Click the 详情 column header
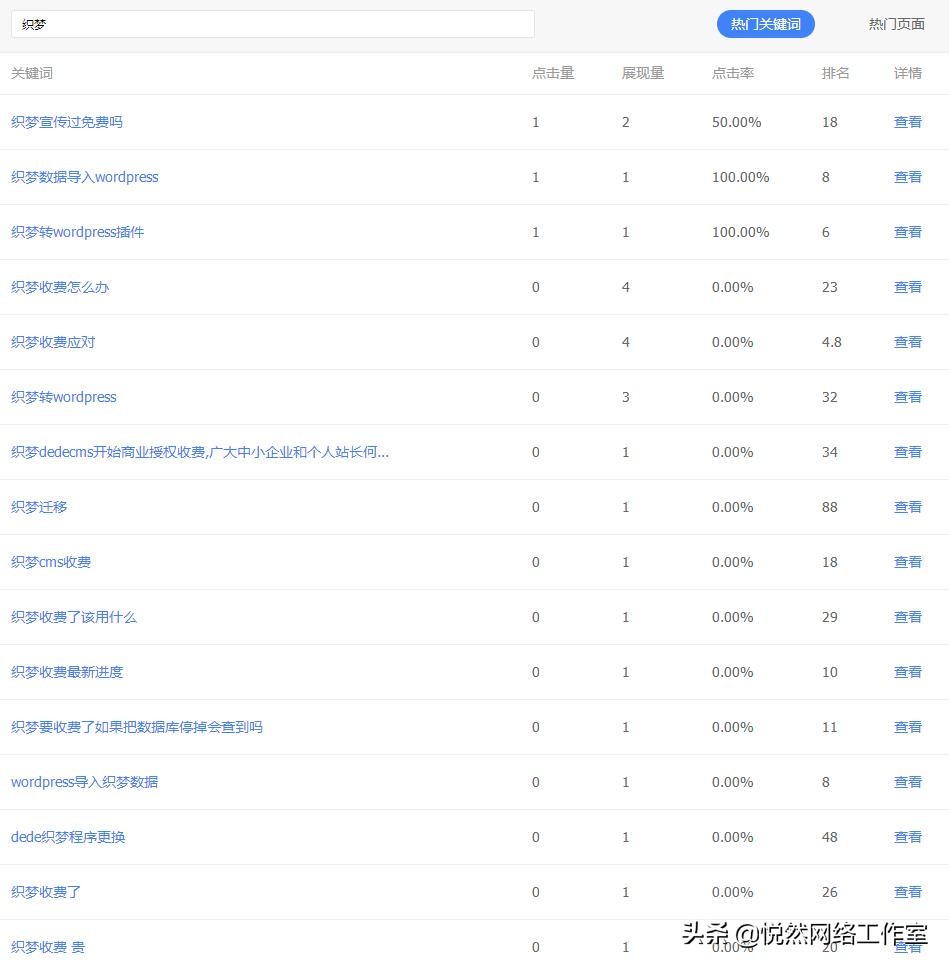Image resolution: width=949 pixels, height=967 pixels. (x=908, y=73)
